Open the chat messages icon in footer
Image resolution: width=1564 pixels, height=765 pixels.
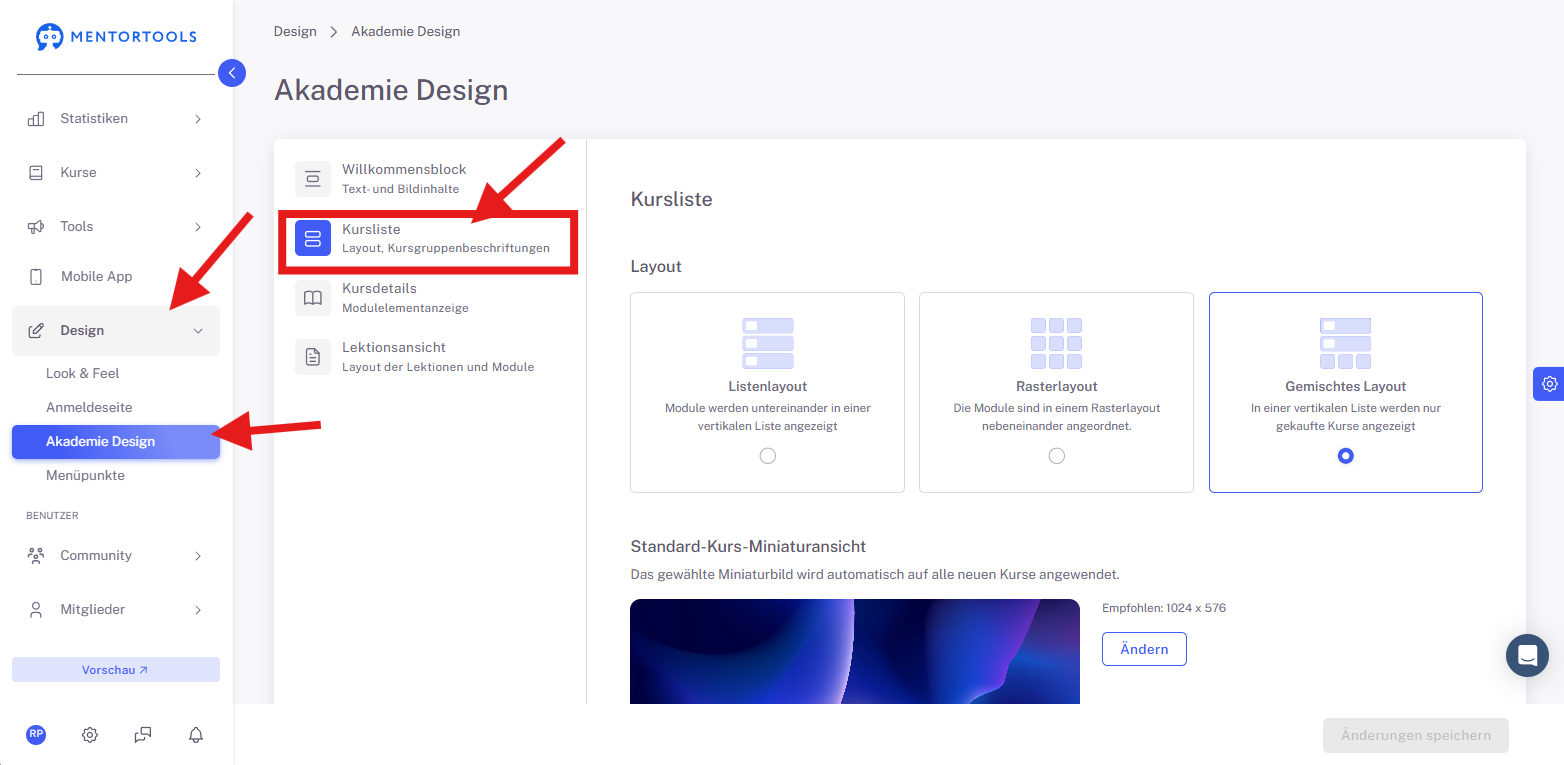[x=143, y=735]
